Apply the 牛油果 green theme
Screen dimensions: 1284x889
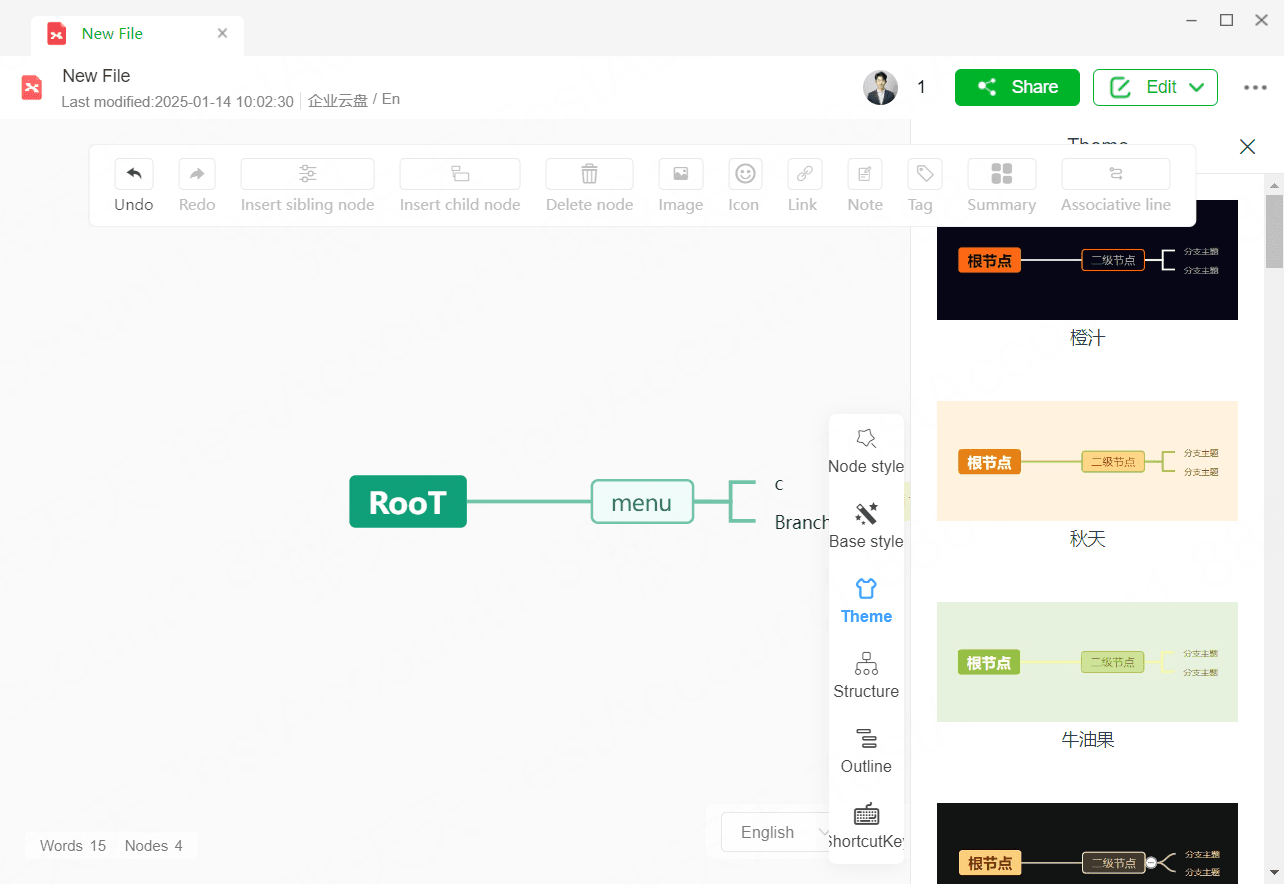[1087, 662]
